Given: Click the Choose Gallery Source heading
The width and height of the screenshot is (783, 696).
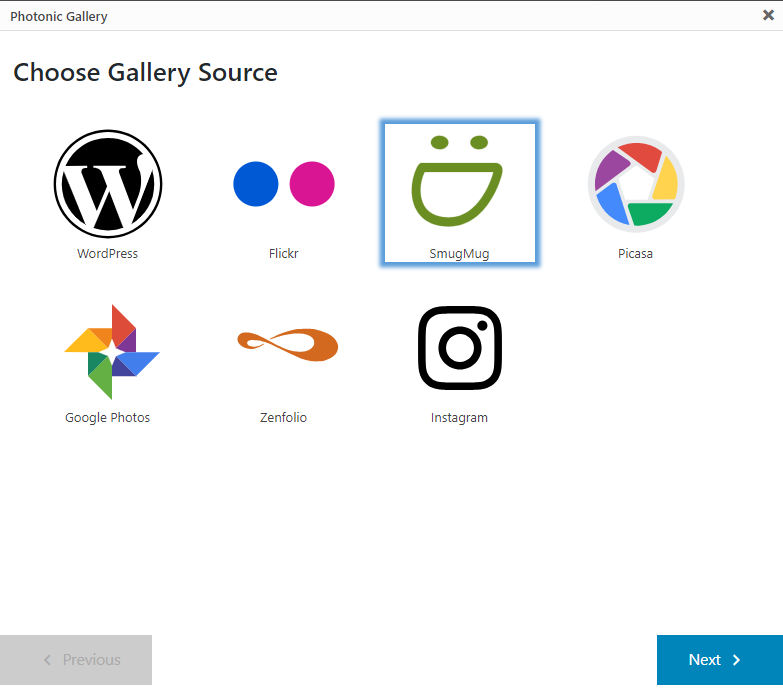Looking at the screenshot, I should pos(145,73).
